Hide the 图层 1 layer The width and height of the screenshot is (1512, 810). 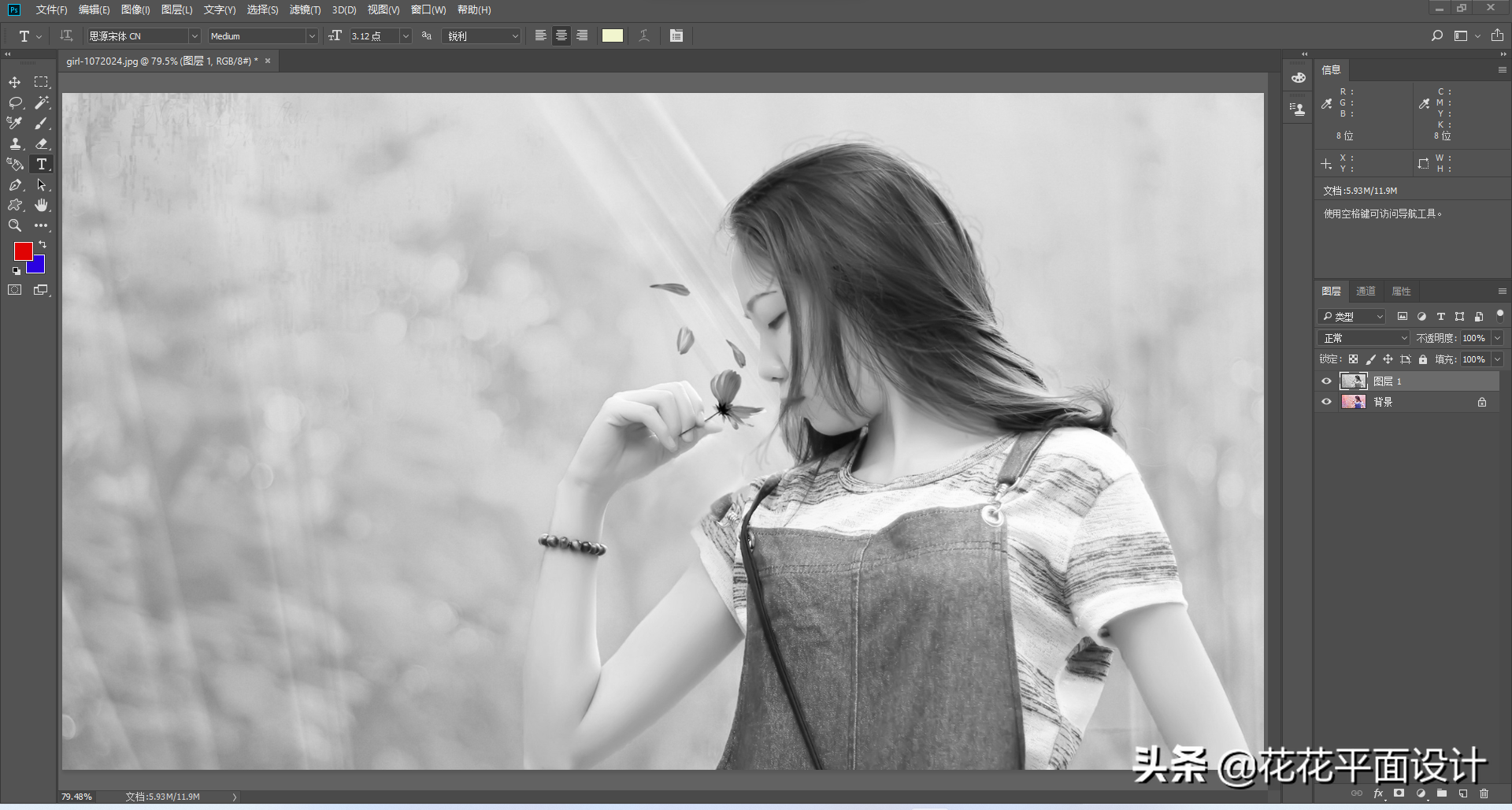1326,381
